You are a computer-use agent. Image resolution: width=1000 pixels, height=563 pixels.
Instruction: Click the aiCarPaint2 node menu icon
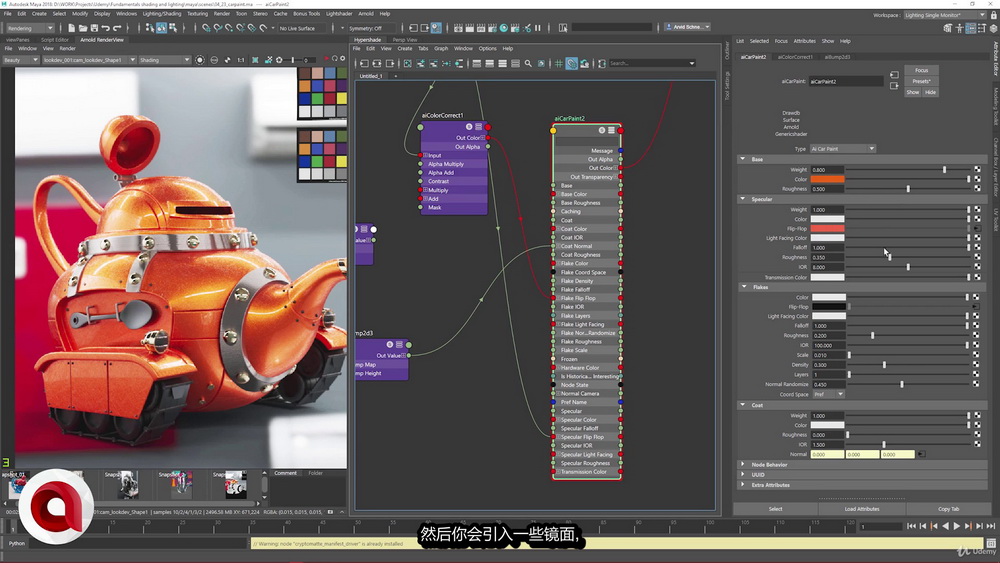point(611,130)
